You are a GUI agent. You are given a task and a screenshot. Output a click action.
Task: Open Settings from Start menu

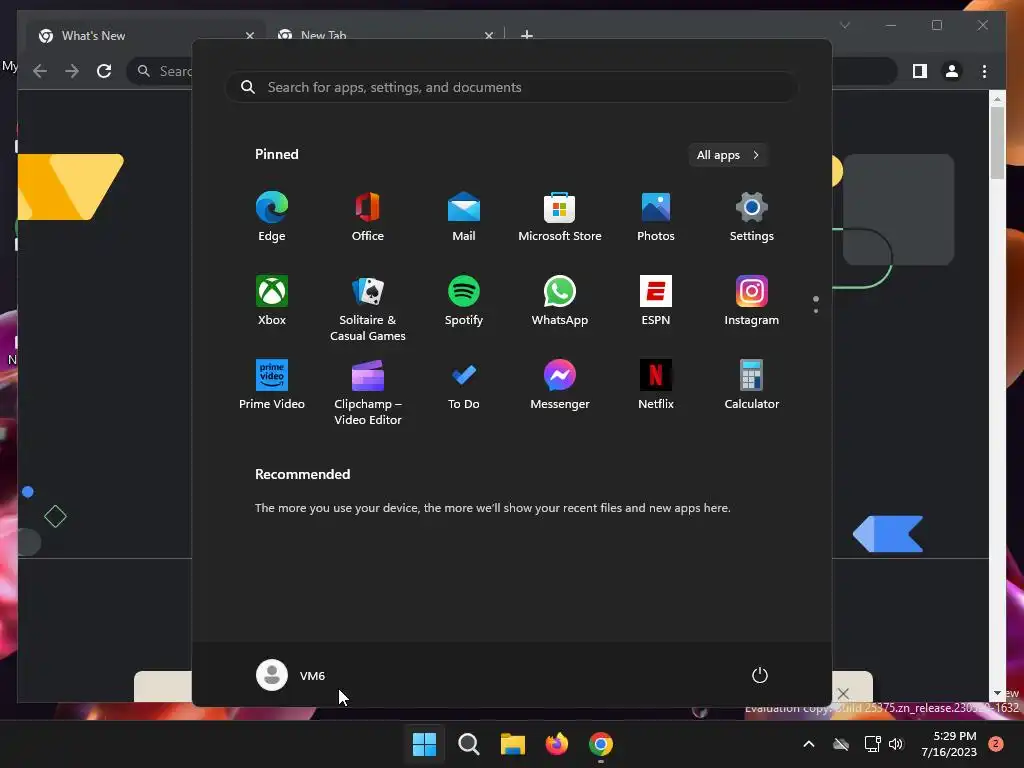(752, 217)
